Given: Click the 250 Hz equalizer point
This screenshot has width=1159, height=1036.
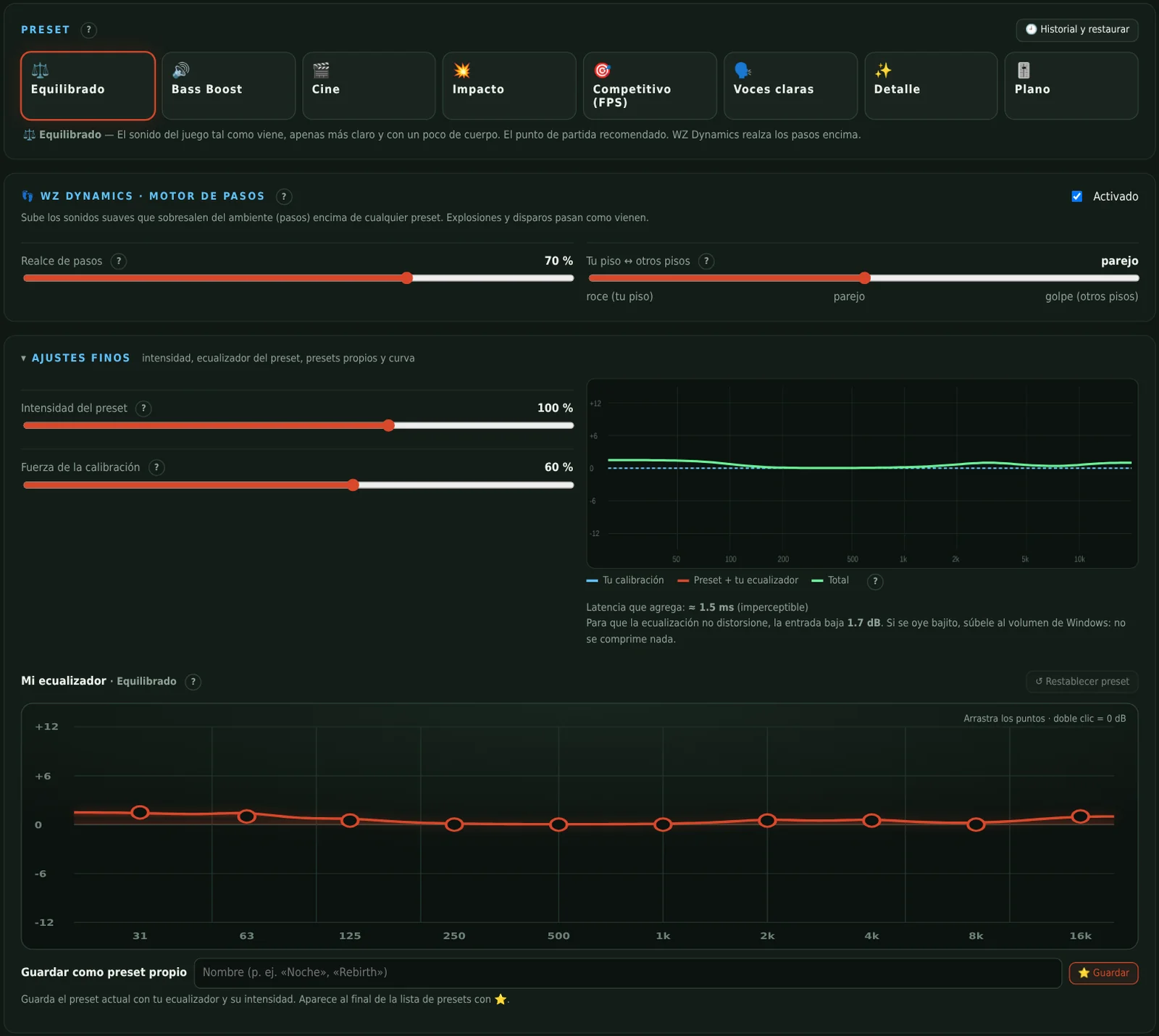Looking at the screenshot, I should tap(454, 824).
